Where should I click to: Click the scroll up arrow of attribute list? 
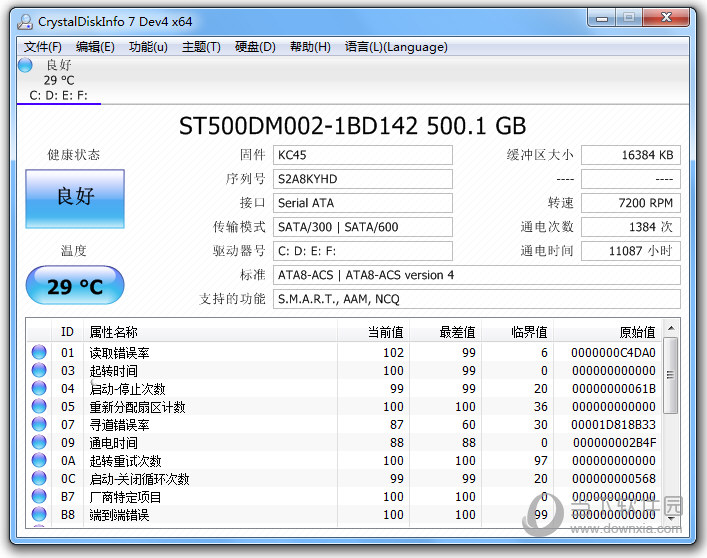click(671, 329)
